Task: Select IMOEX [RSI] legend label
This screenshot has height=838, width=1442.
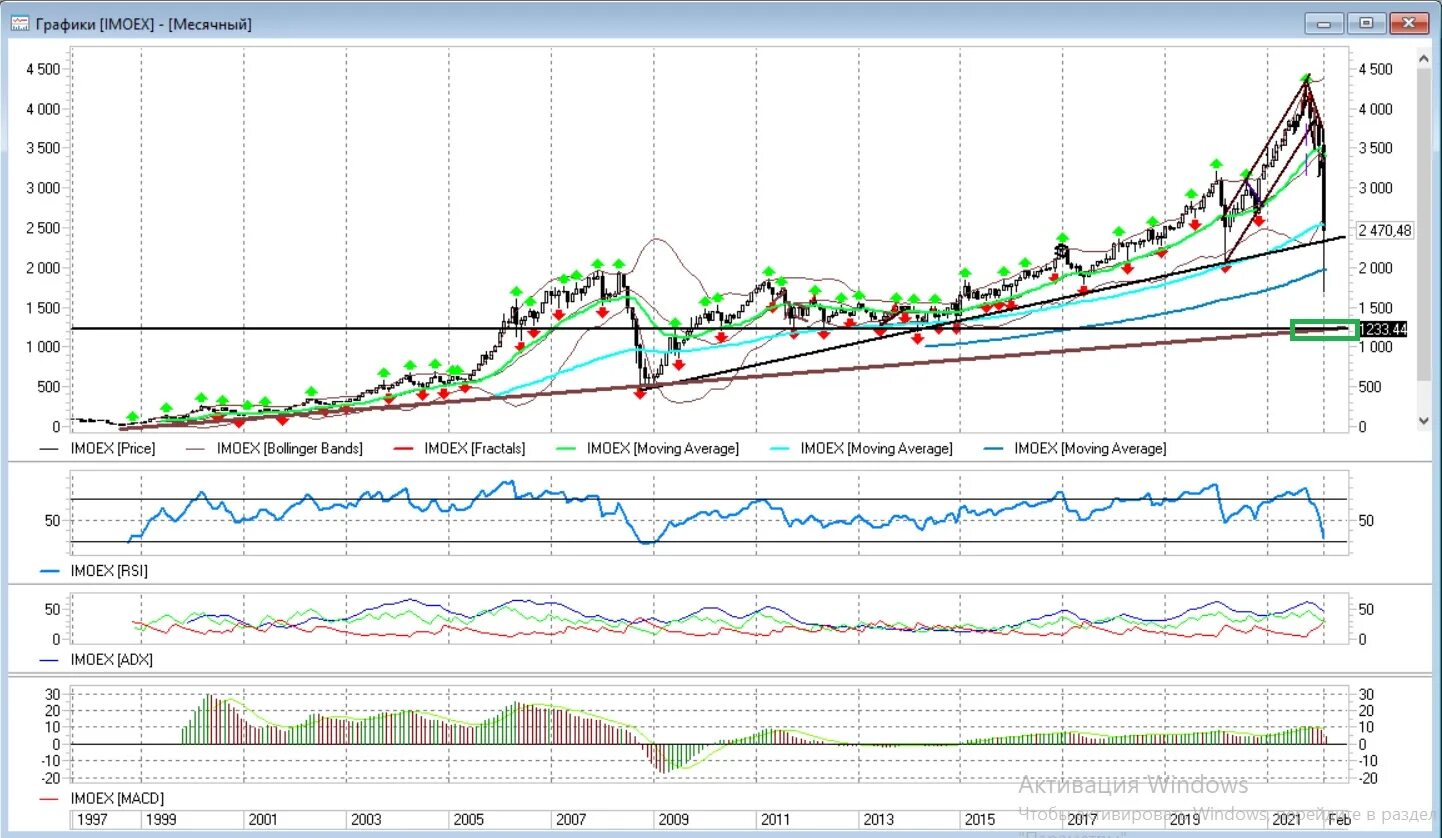Action: click(x=110, y=571)
